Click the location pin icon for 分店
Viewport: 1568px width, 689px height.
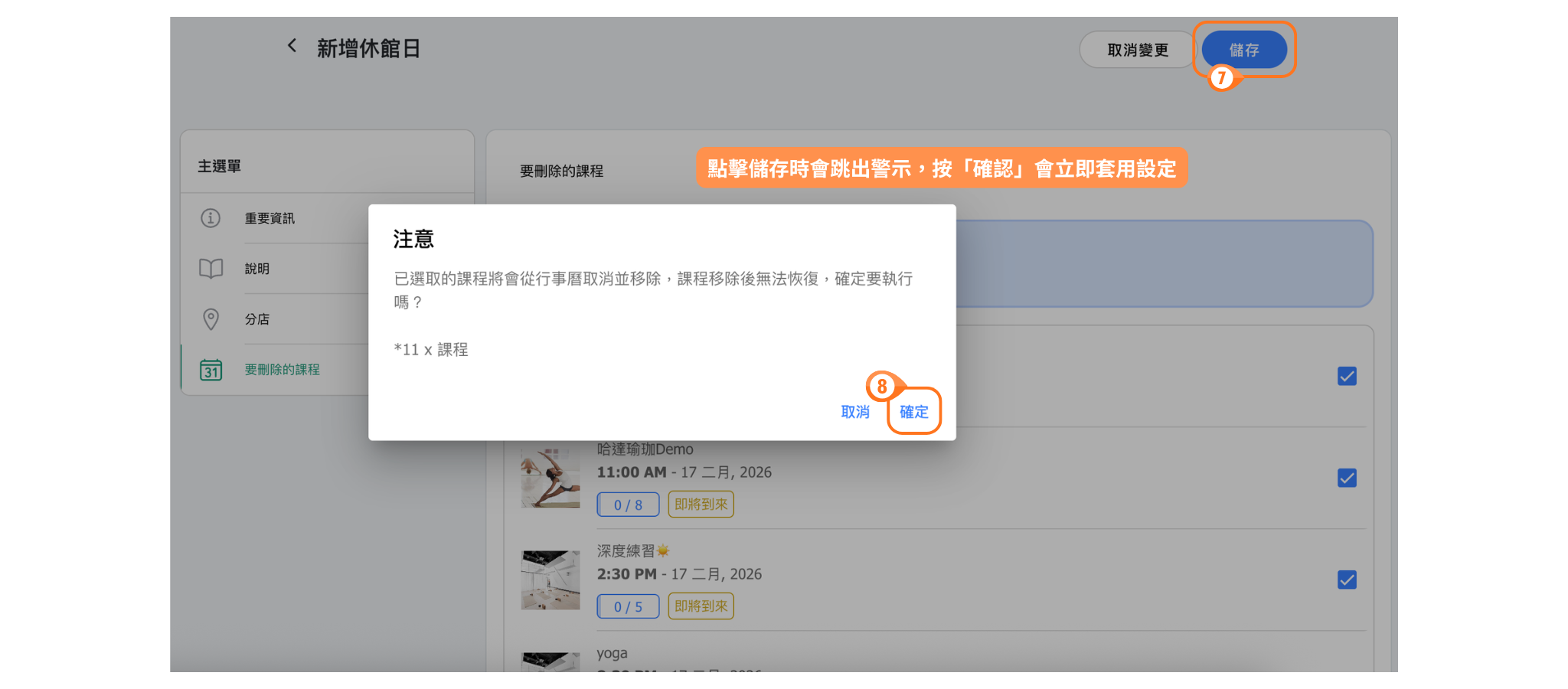click(x=211, y=319)
